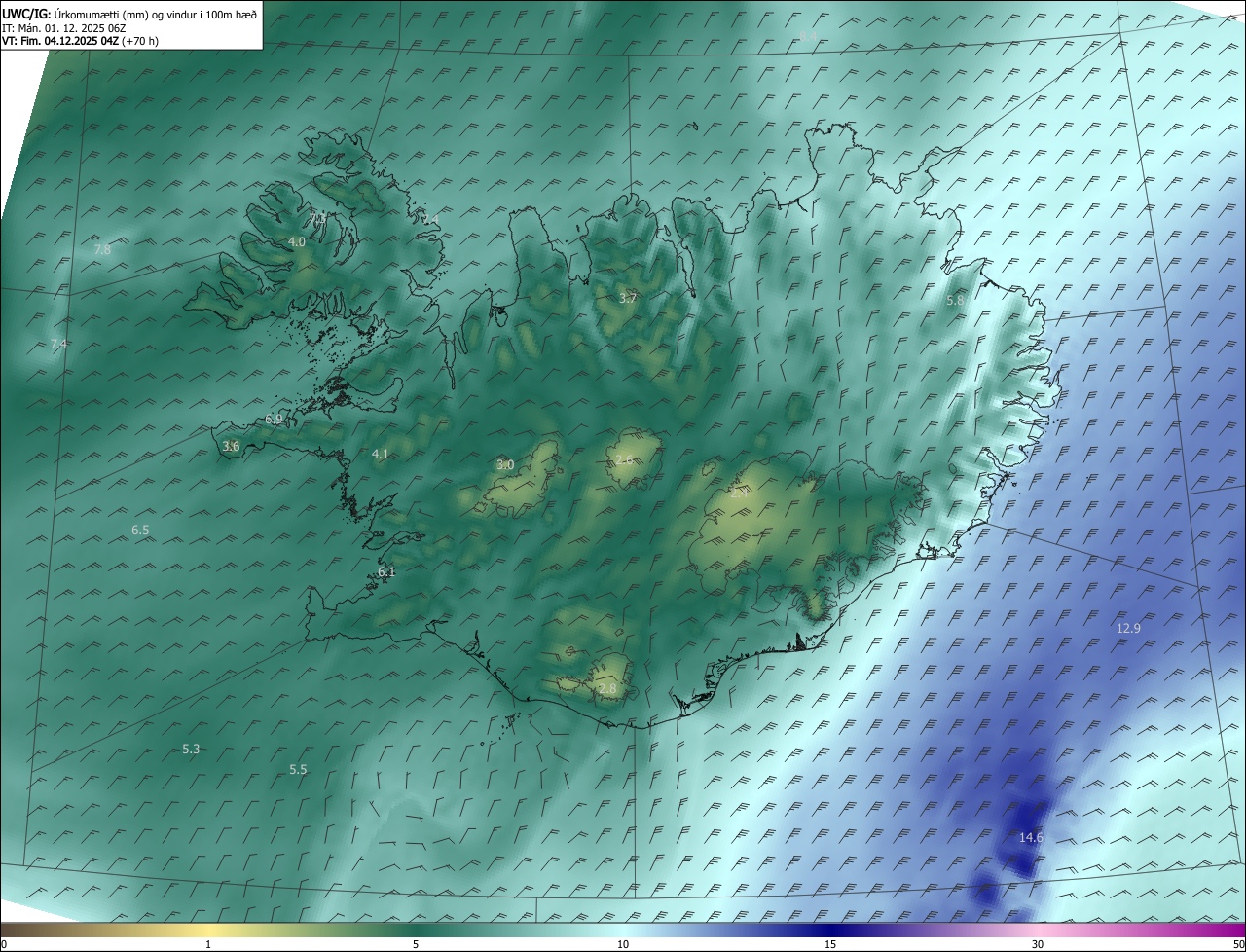Click the 'VT: Fim. 04.12.2025 04Z' line
1246x952 pixels.
[60, 41]
